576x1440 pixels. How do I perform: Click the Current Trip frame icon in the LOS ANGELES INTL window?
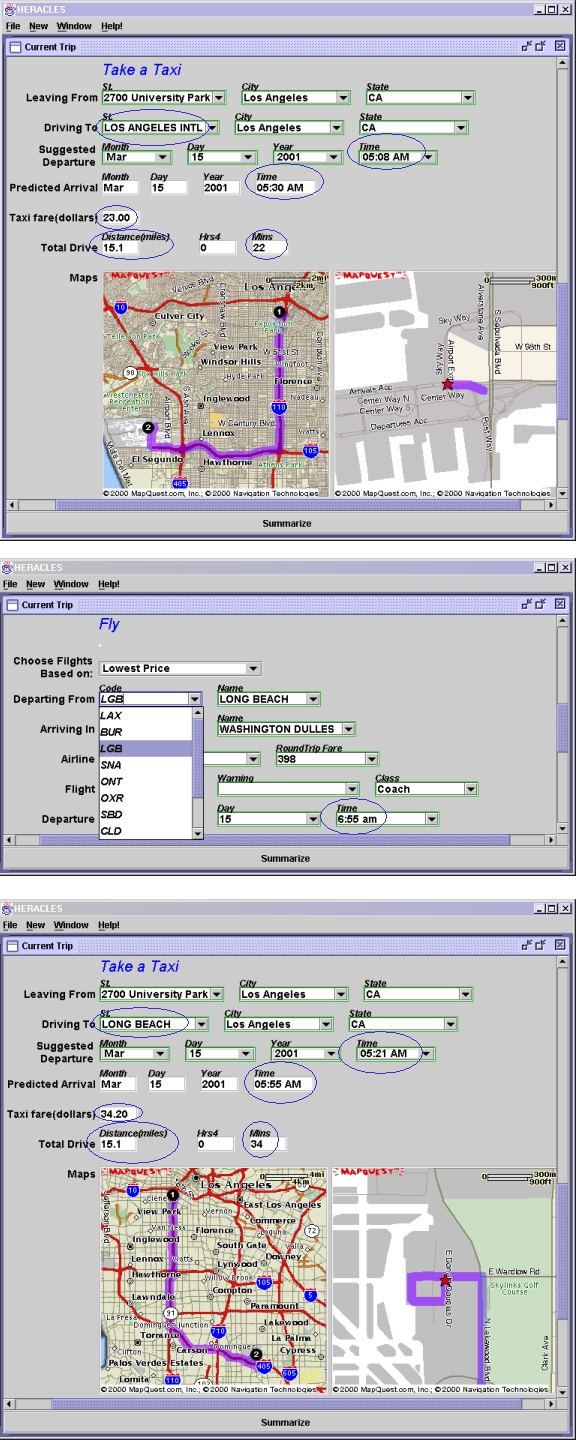click(x=15, y=46)
